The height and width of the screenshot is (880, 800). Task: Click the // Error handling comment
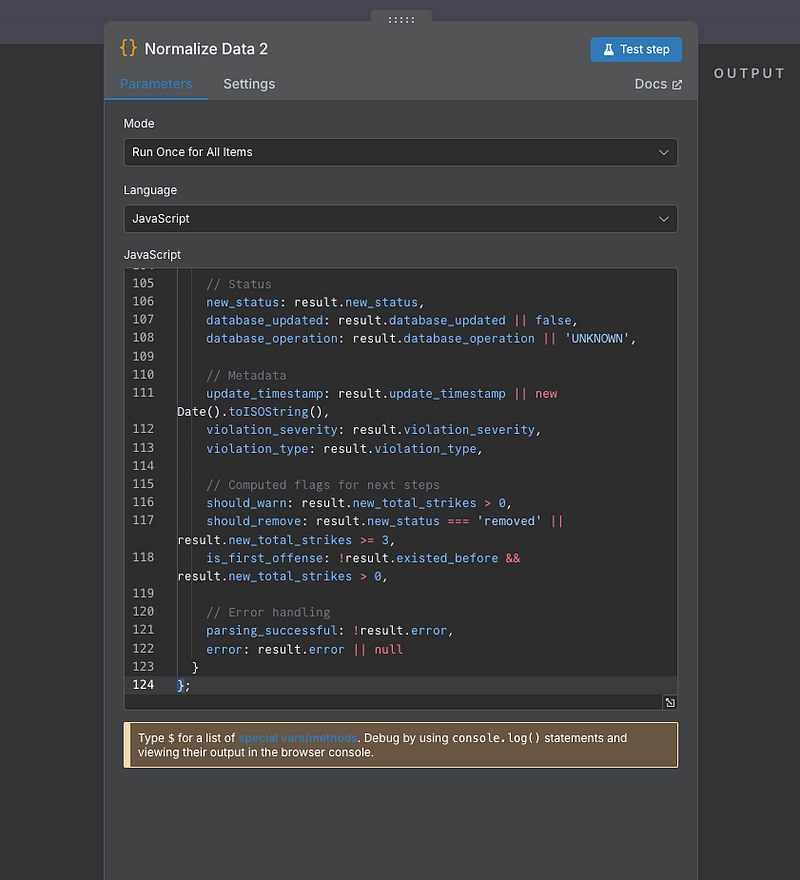click(x=268, y=612)
